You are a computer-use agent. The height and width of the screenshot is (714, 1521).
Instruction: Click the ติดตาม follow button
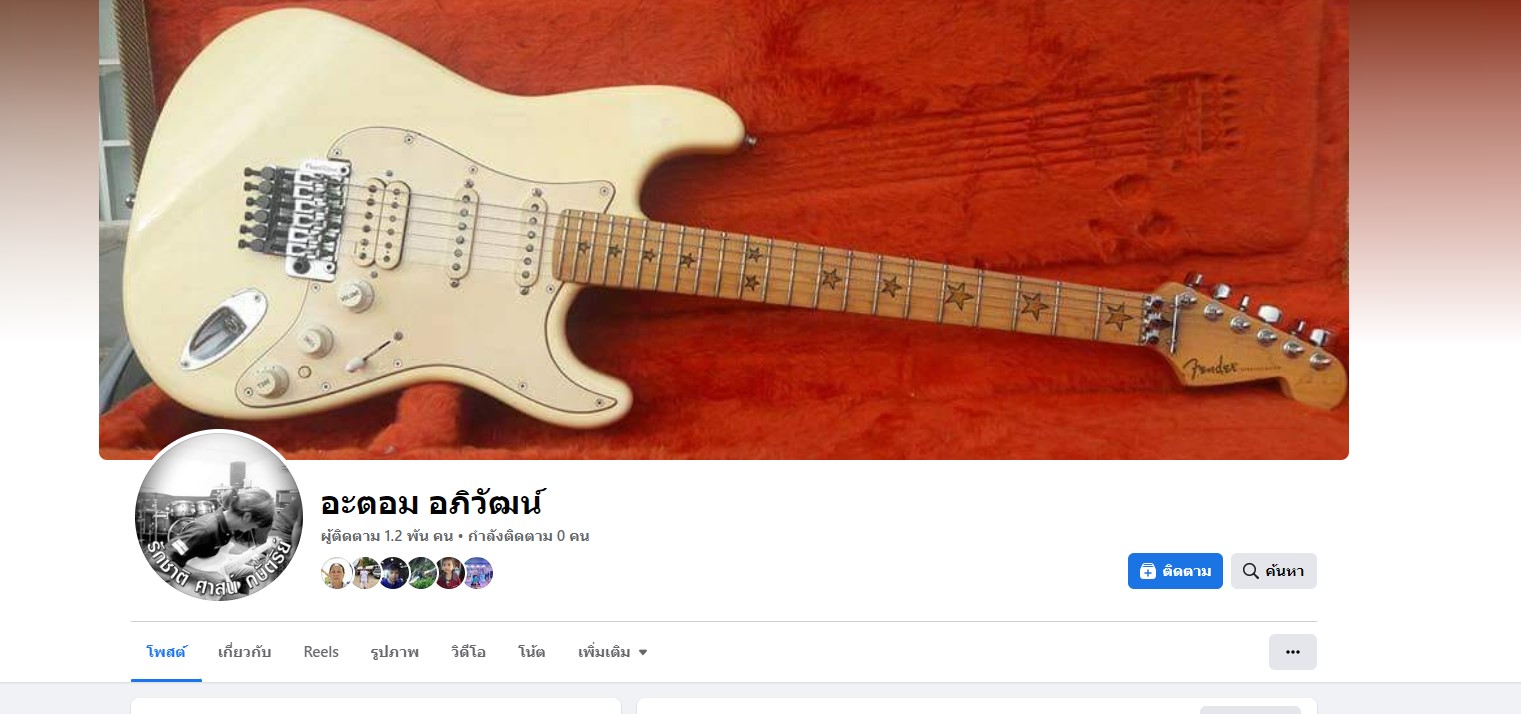point(1174,571)
